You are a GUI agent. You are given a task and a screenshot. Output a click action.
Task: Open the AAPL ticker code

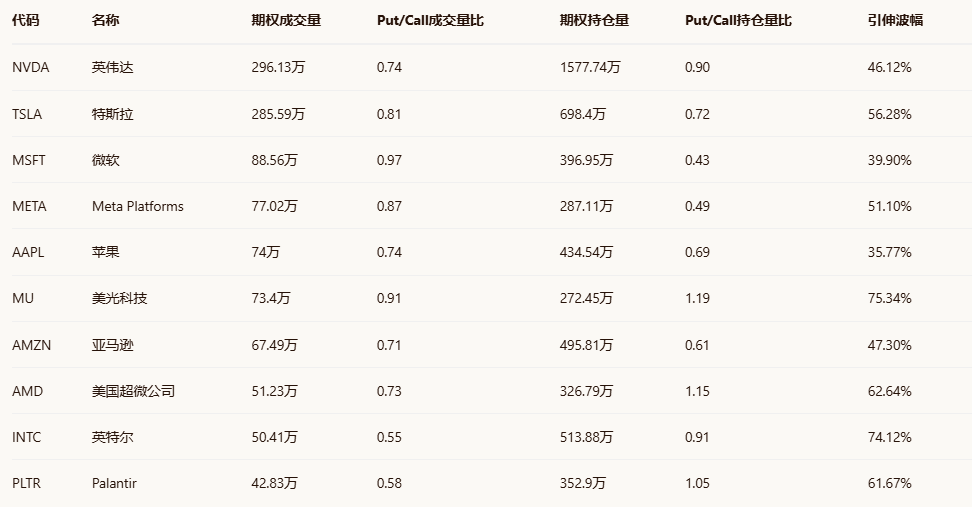point(29,252)
